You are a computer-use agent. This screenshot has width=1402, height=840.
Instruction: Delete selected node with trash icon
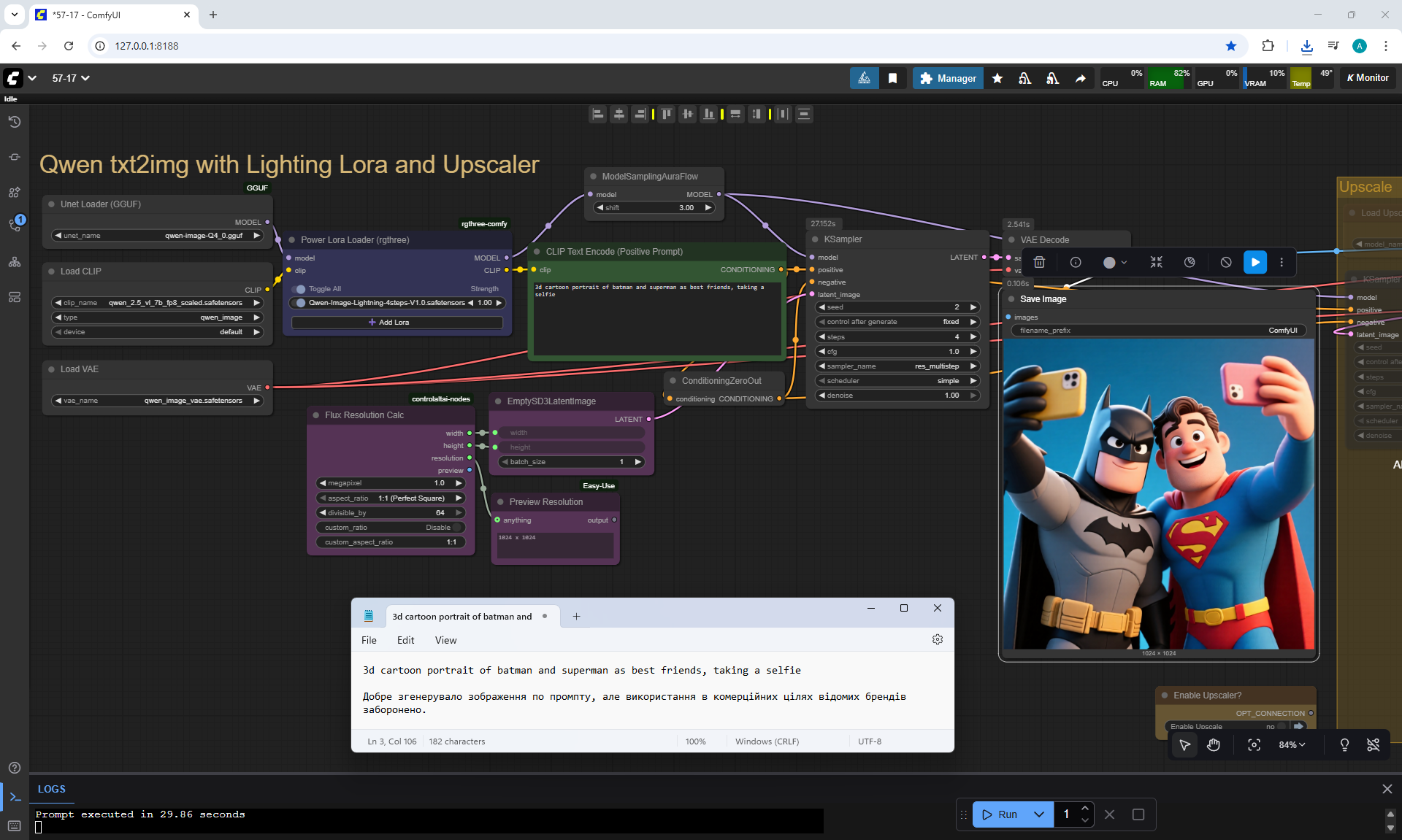click(x=1039, y=262)
